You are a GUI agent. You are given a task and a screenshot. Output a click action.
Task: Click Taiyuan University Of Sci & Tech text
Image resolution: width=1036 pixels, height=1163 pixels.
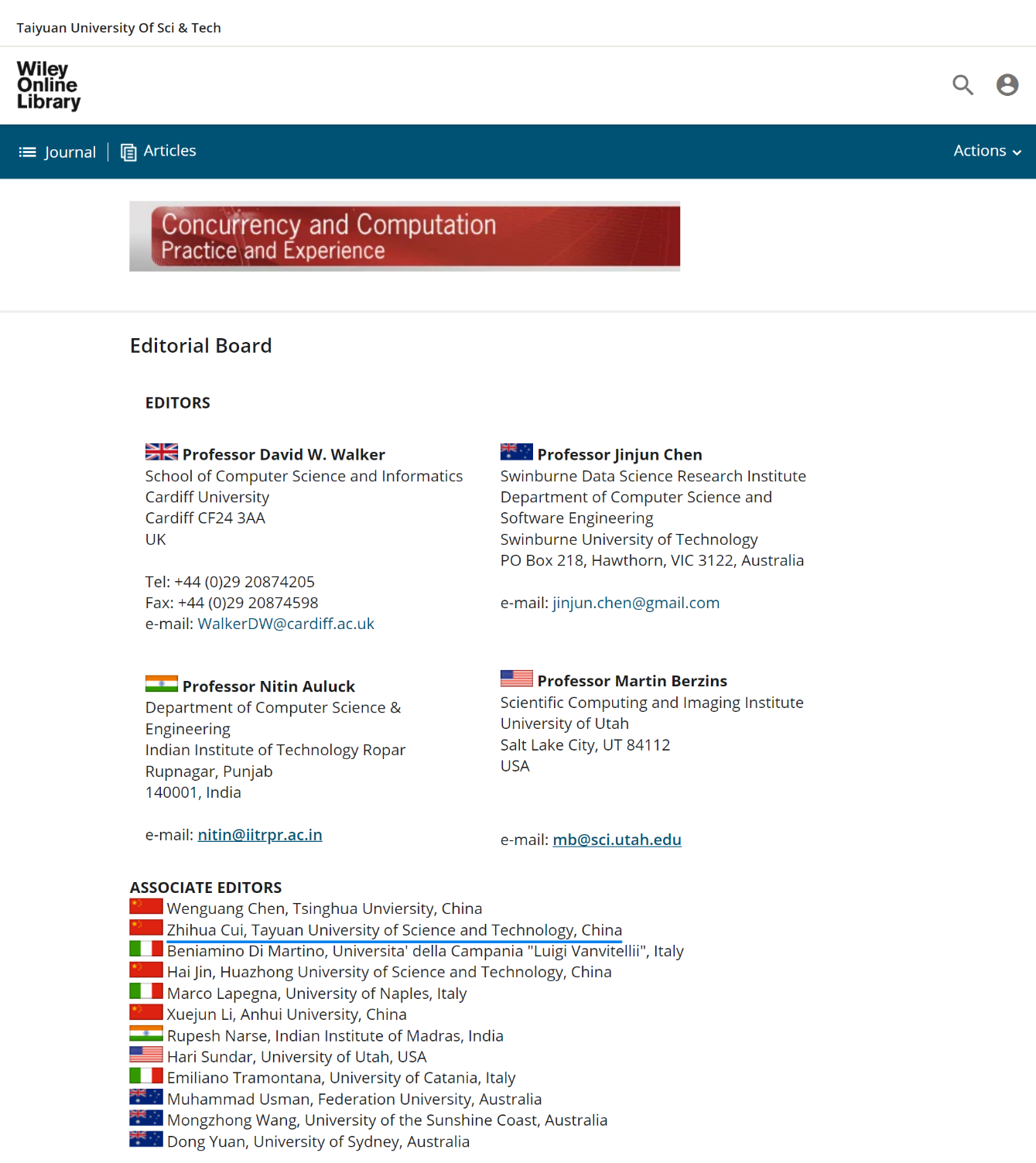point(119,28)
